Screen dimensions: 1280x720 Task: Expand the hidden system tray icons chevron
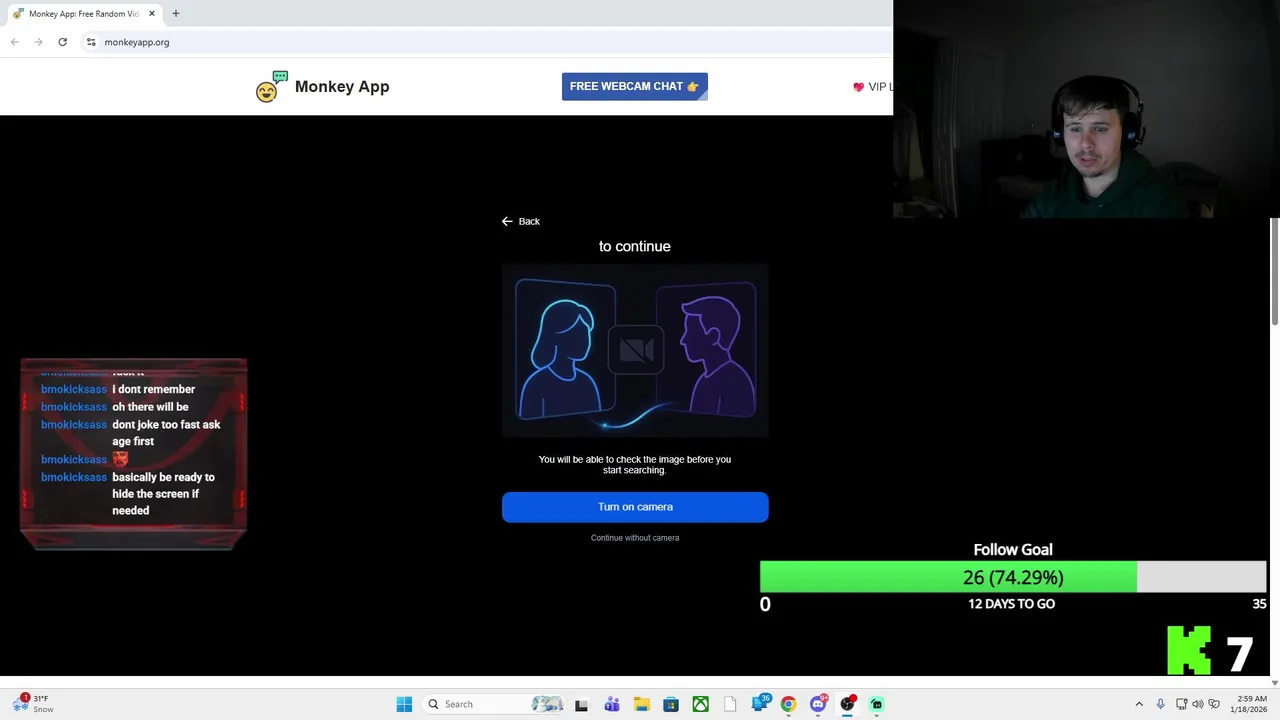pyautogui.click(x=1138, y=704)
